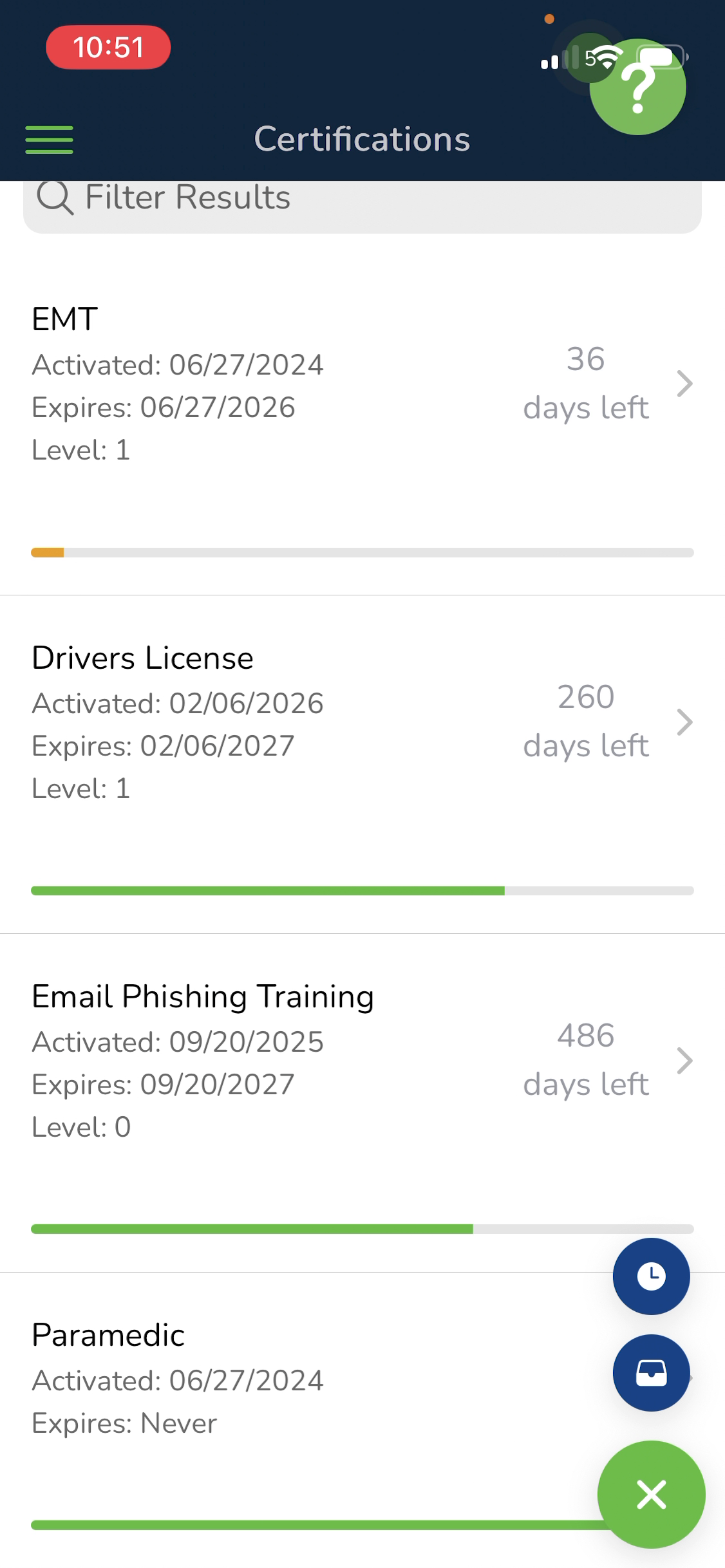725x1568 pixels.
Task: Tap the magnifying glass search icon
Action: point(55,198)
